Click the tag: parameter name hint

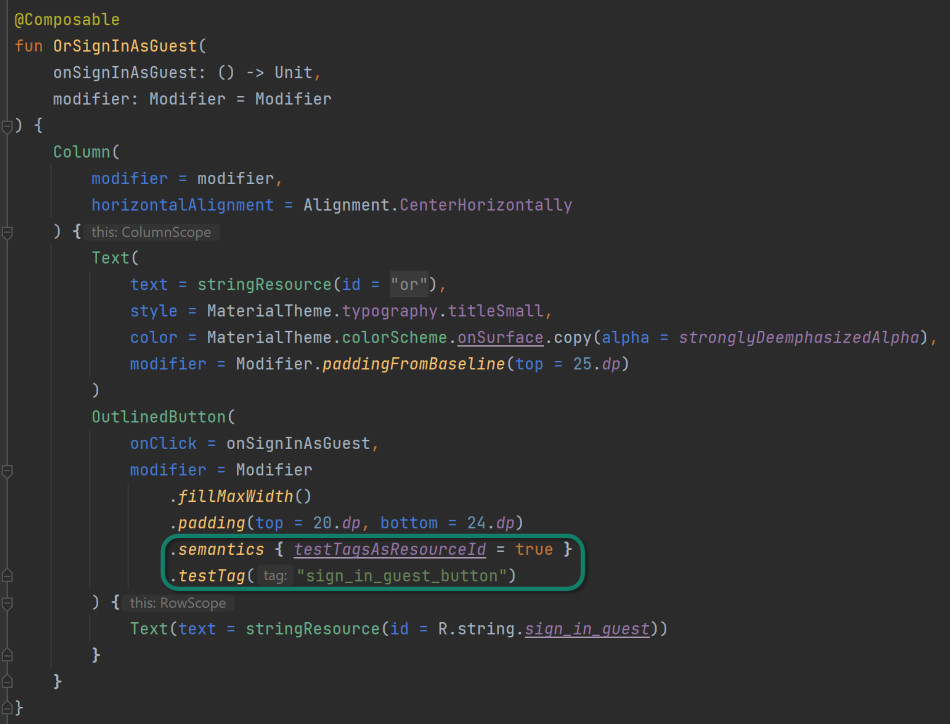(x=276, y=576)
